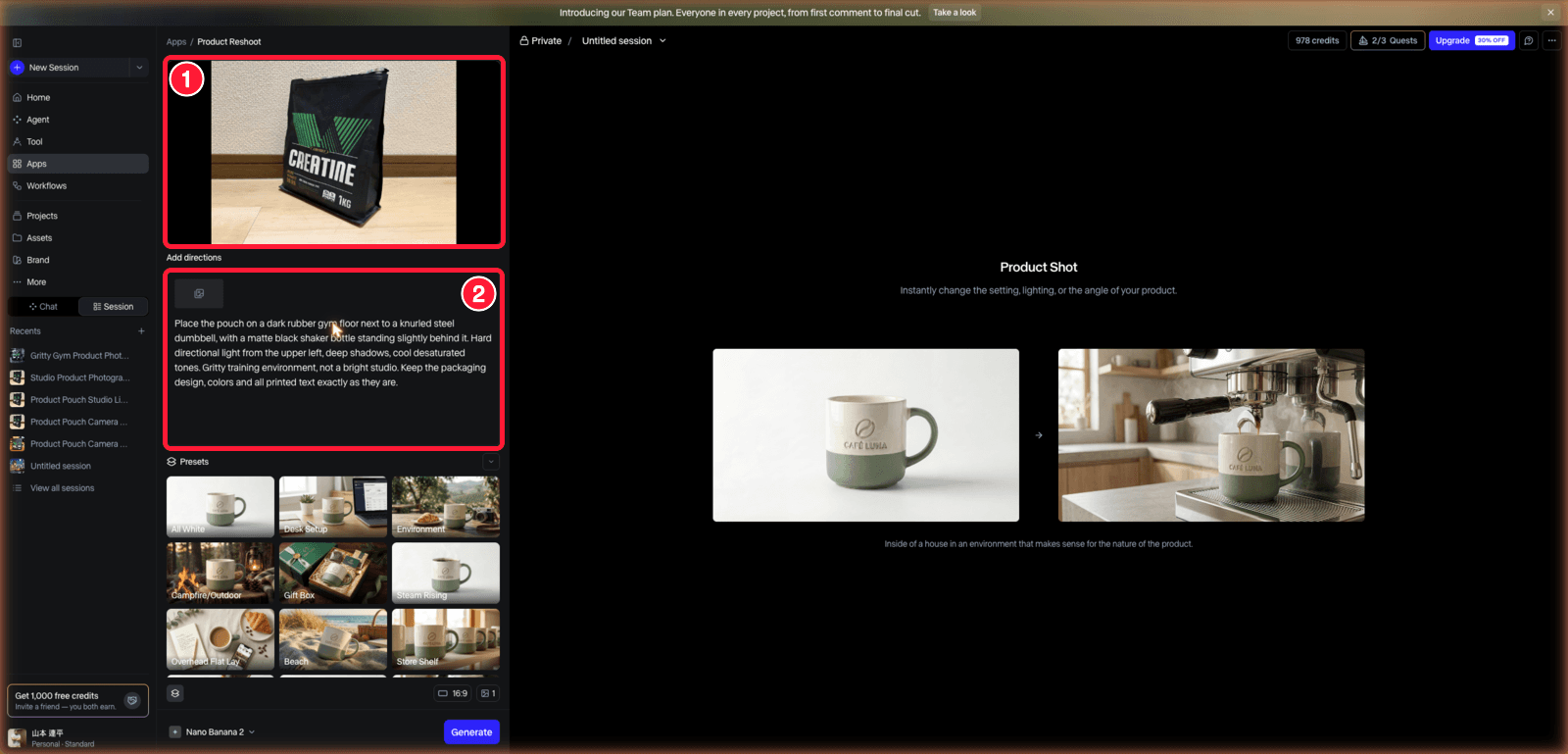Open Brand in the sidebar

(x=78, y=260)
